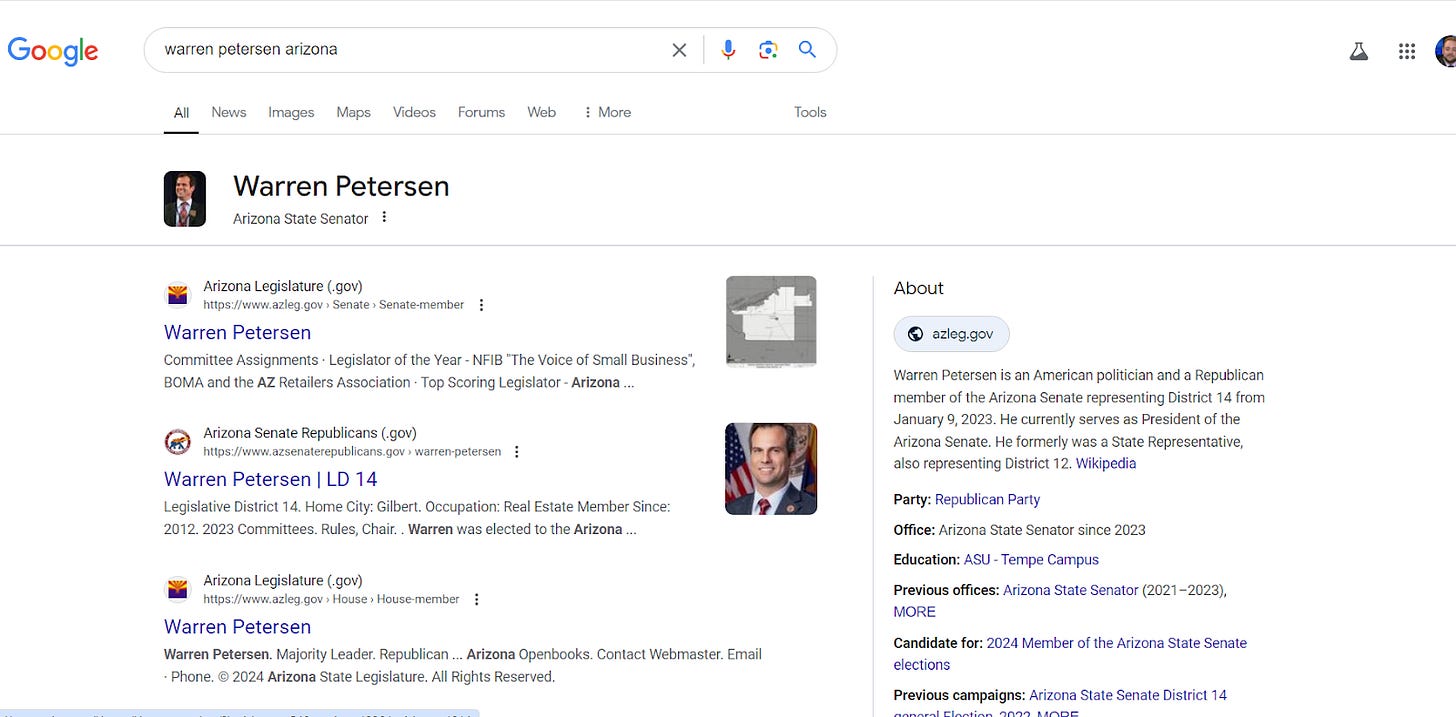Screen dimensions: 1456x717
Task: Click the globe icon in azleg.gov chip
Action: (x=915, y=334)
